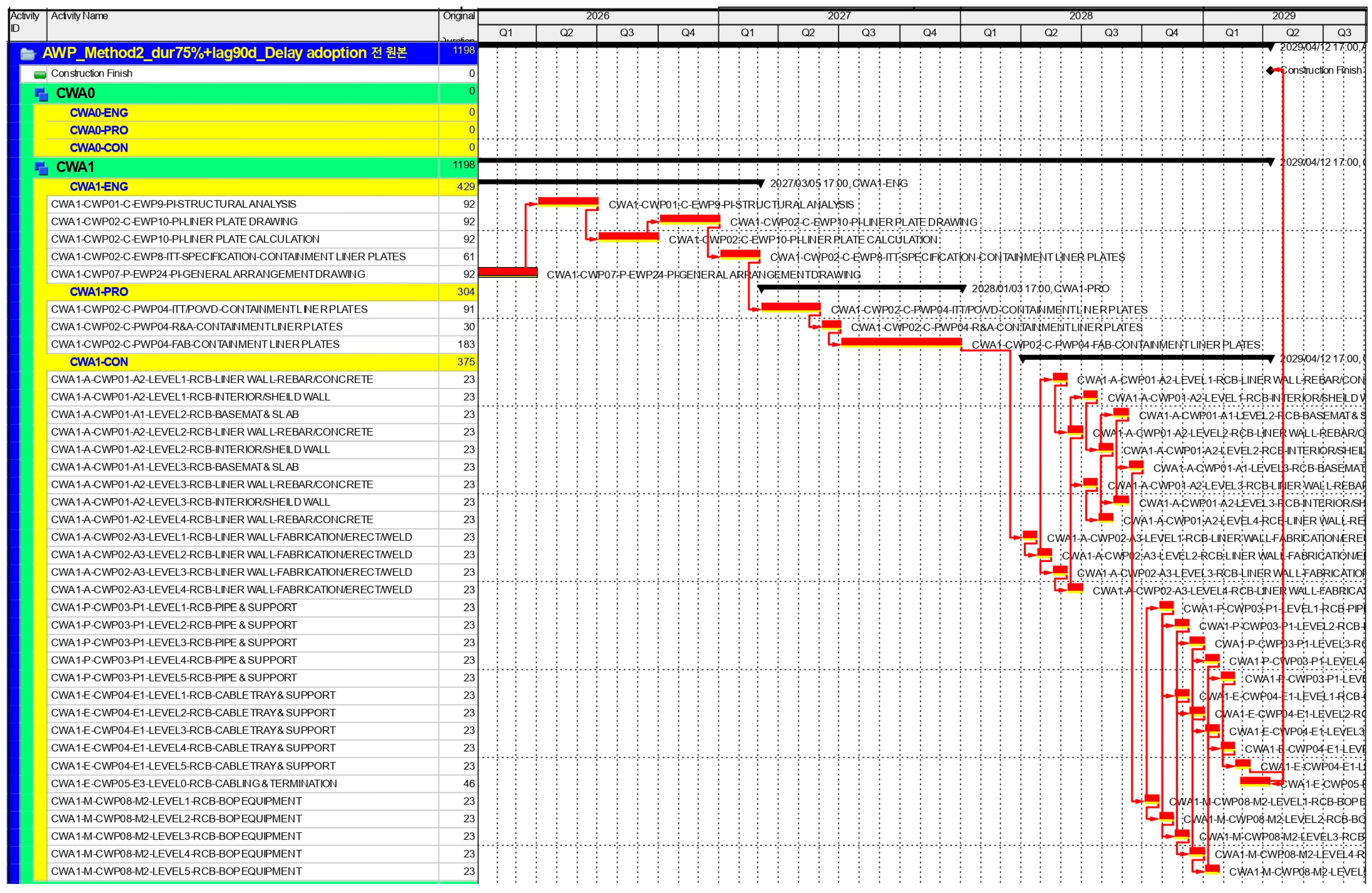Select CWA1-E-CWP05-E3-LEVEL0 CABLING & TERMINATION row
1372x893 pixels.
[x=194, y=783]
